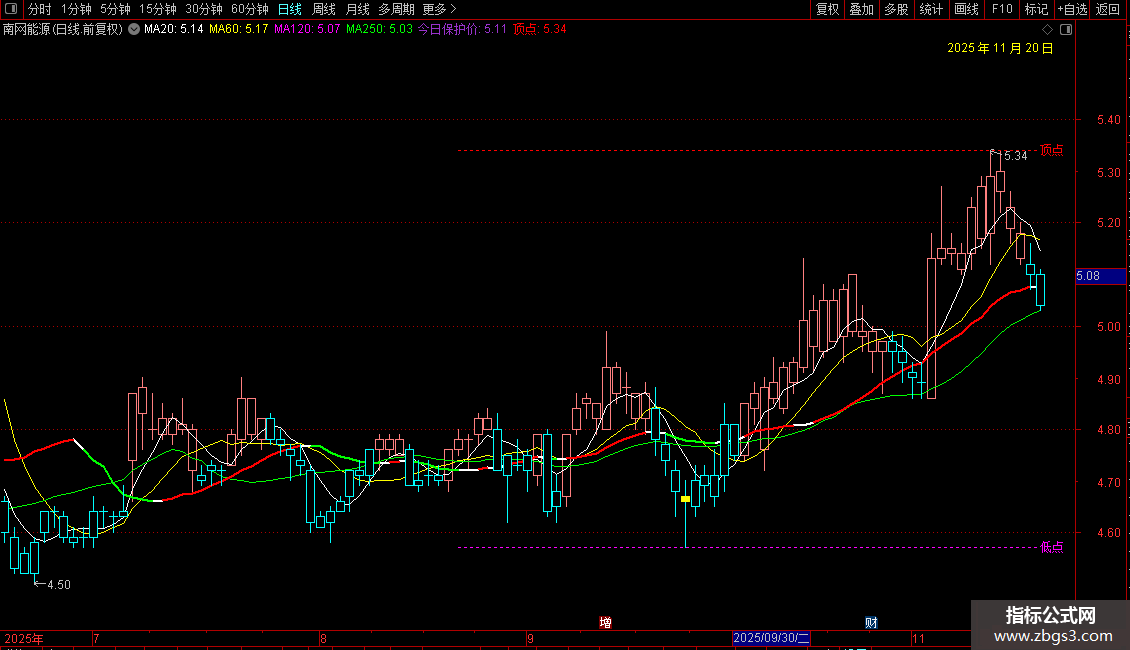Click the 复权 adjustment button

827,9
